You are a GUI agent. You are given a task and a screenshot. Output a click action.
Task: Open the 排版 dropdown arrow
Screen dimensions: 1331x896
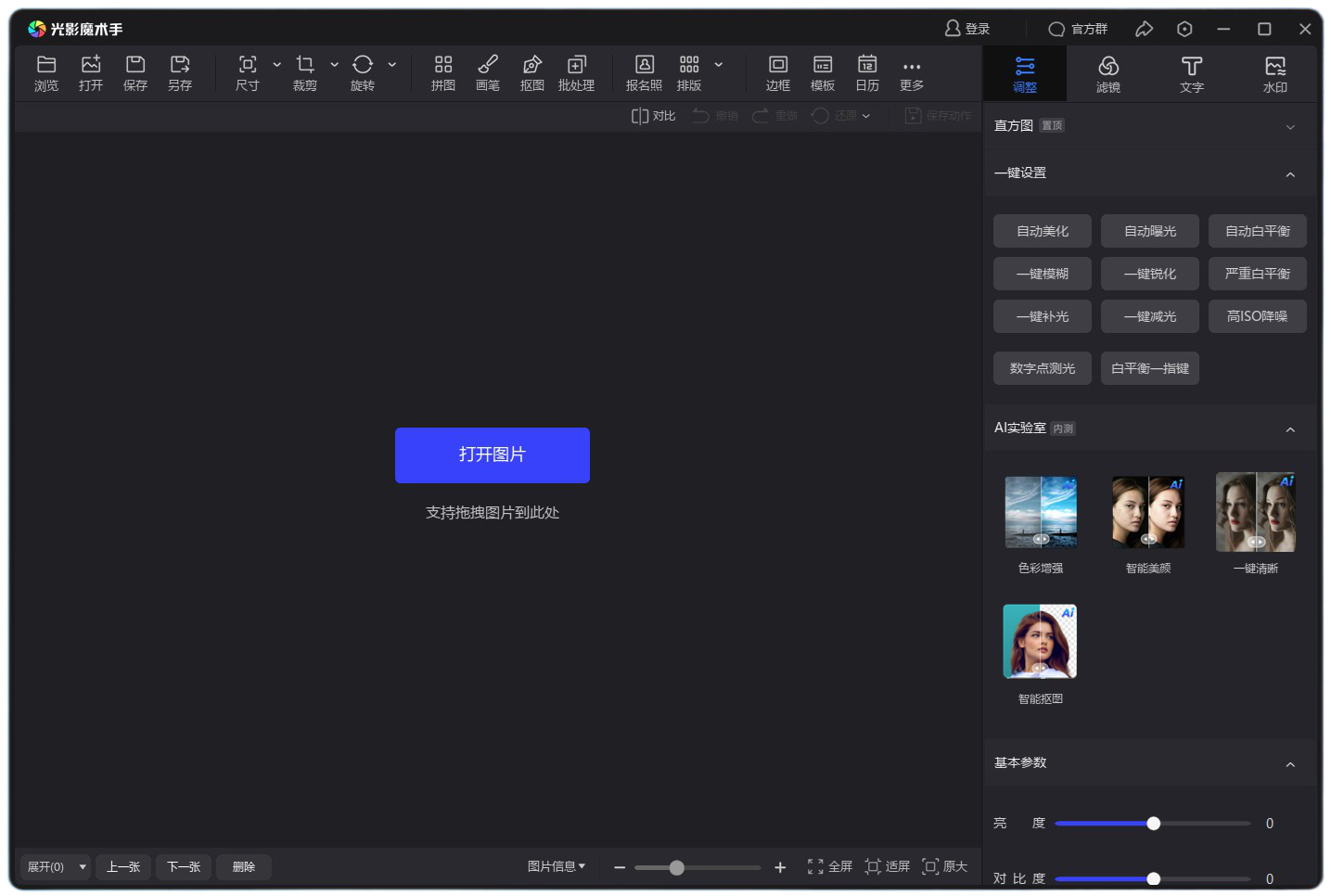(719, 65)
